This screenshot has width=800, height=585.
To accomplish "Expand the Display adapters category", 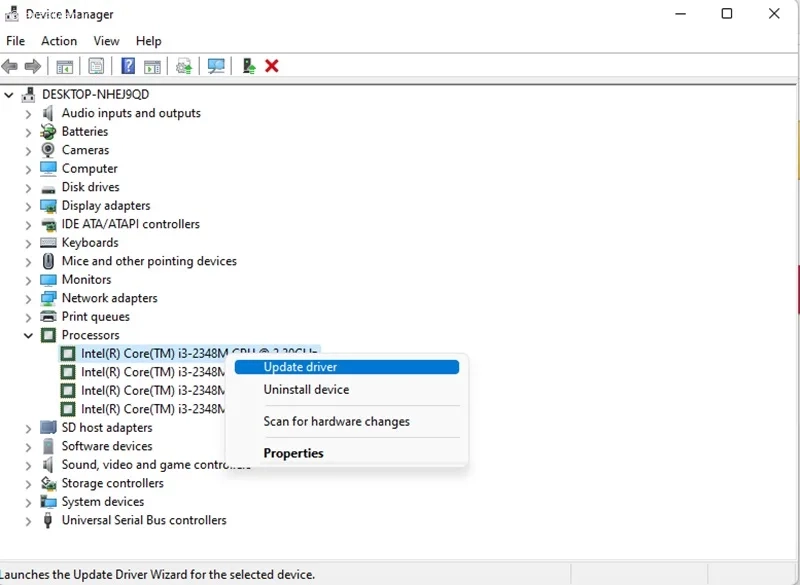I will (x=28, y=206).
